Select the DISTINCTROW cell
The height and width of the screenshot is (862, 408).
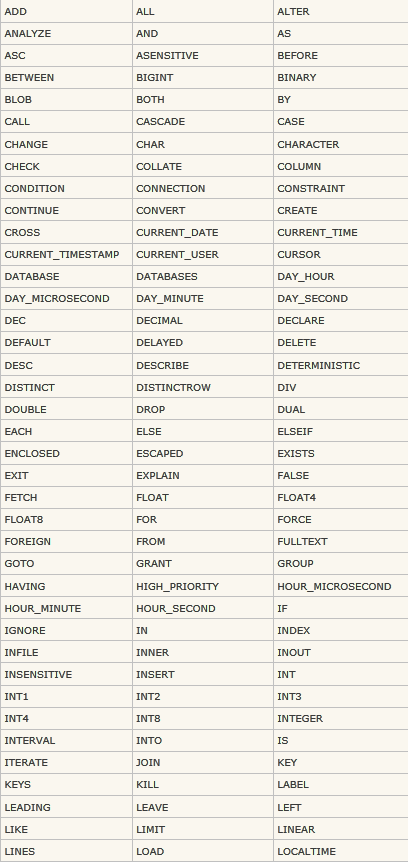click(x=203, y=387)
